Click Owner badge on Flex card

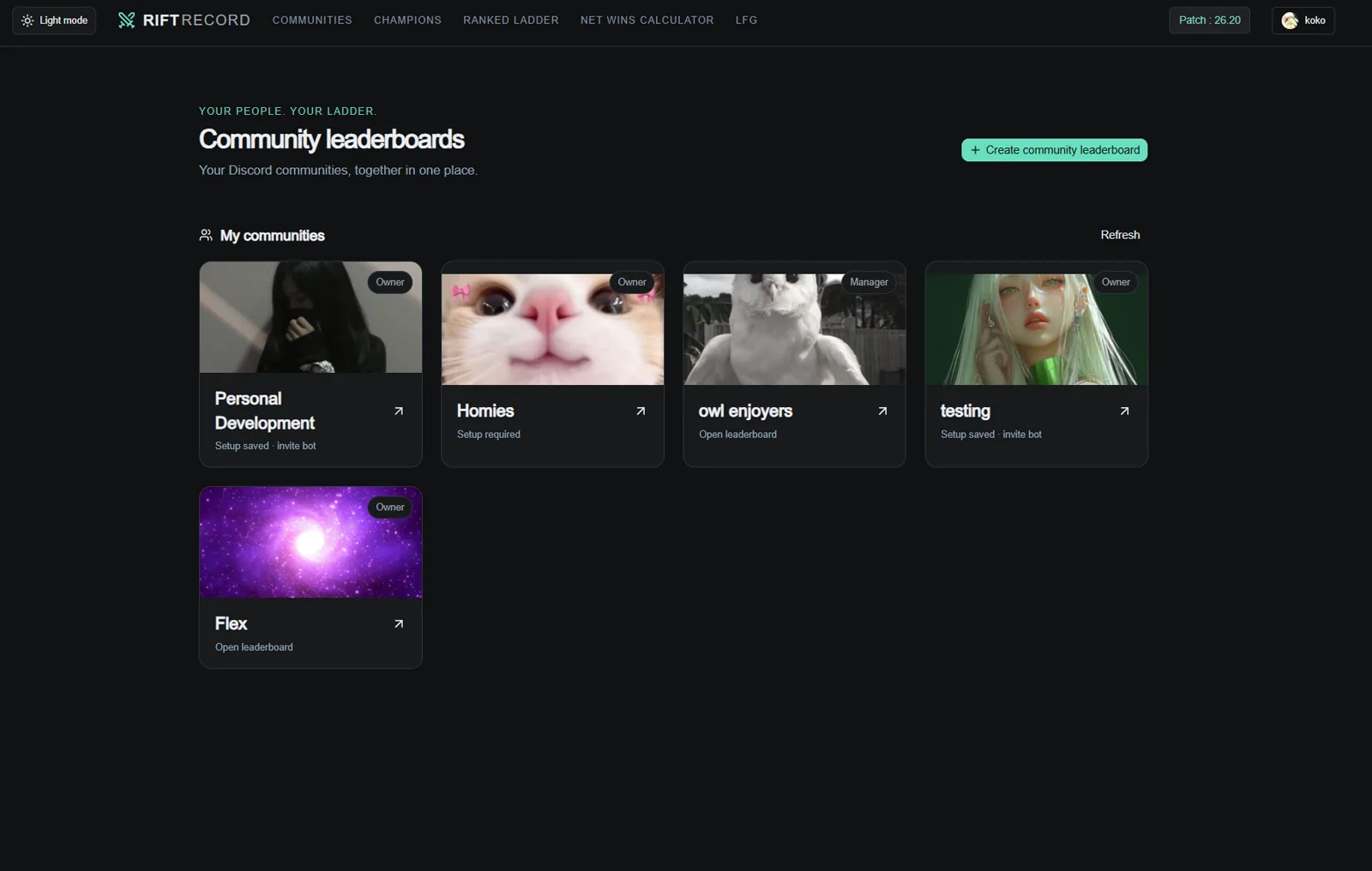390,508
